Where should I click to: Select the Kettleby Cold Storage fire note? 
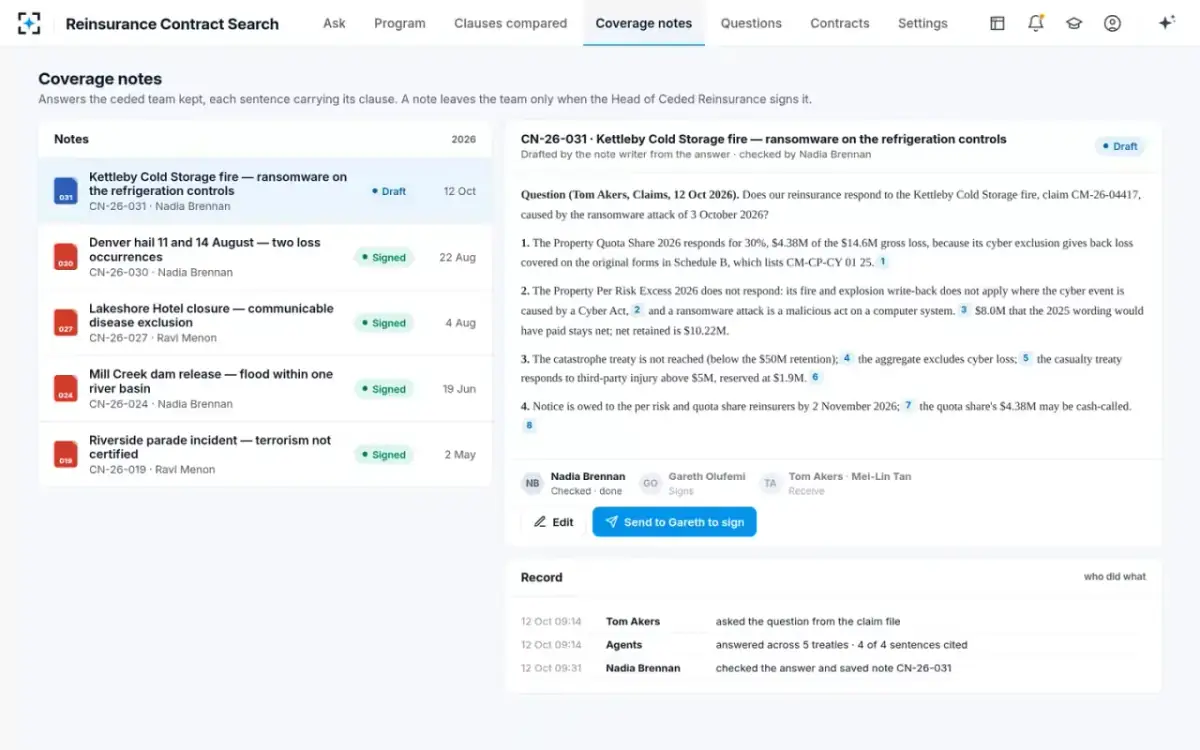[x=265, y=191]
